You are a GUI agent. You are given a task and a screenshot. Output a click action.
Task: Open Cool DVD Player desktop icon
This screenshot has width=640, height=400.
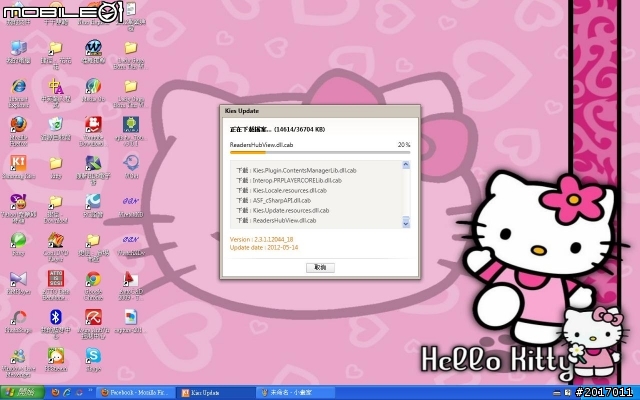click(56, 247)
